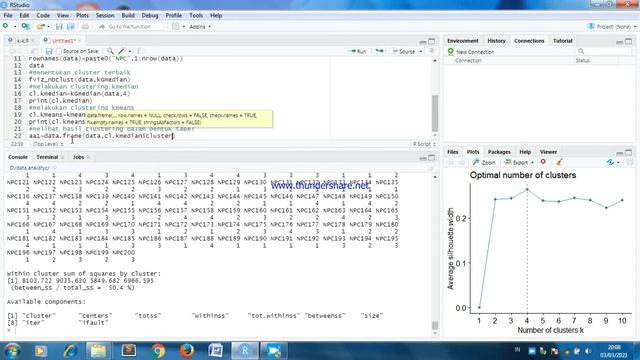This screenshot has height=360, width=640.
Task: Switch to the k.k.R script tab
Action: point(23,40)
